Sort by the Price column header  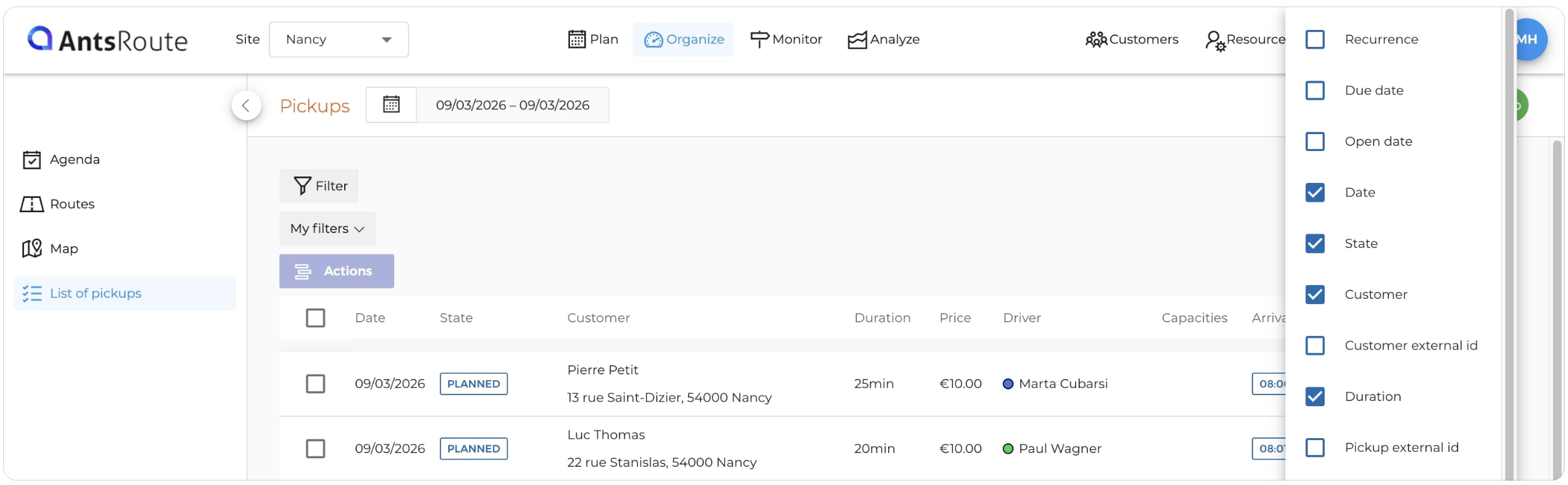point(955,318)
